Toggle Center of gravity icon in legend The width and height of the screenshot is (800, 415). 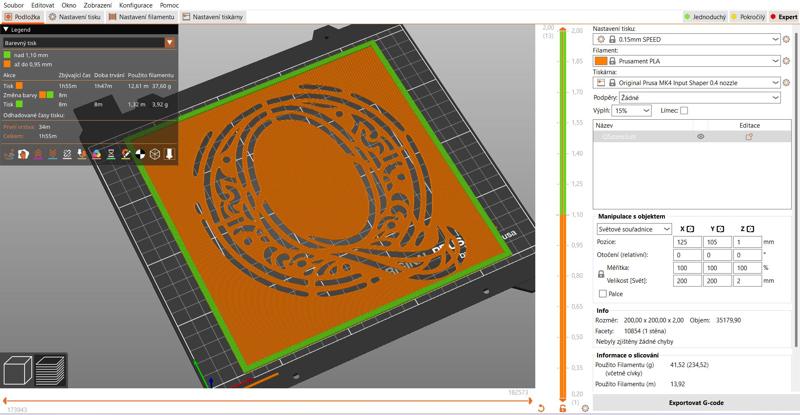(x=140, y=154)
